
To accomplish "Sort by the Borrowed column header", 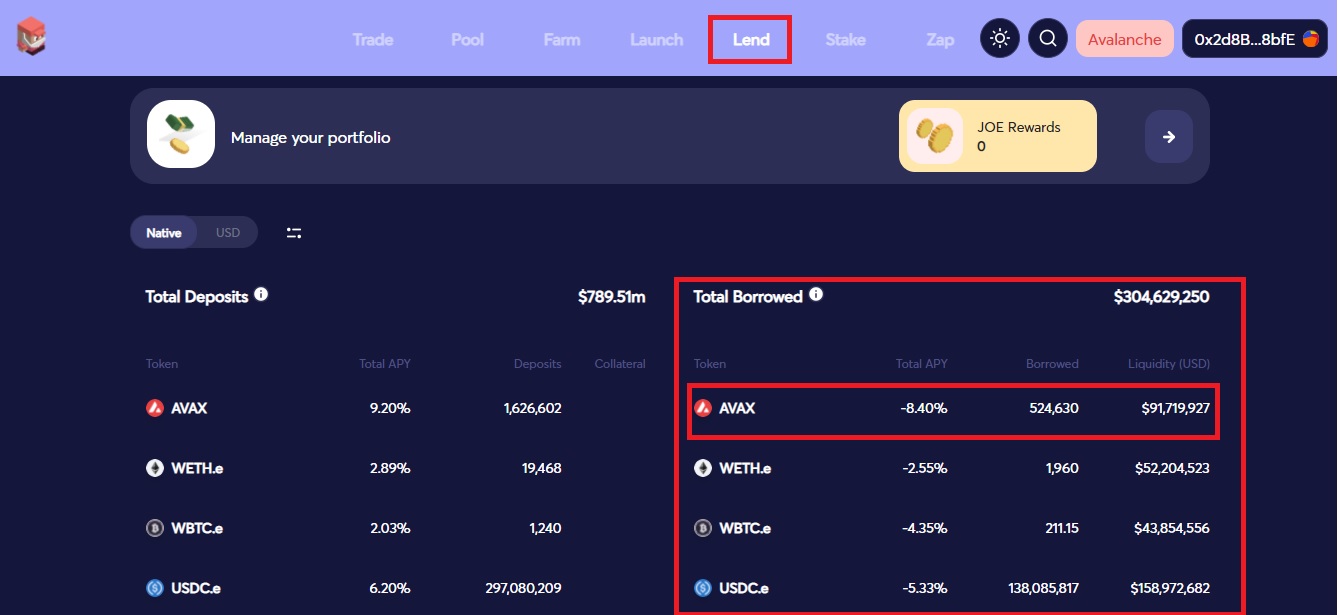I will [1053, 364].
